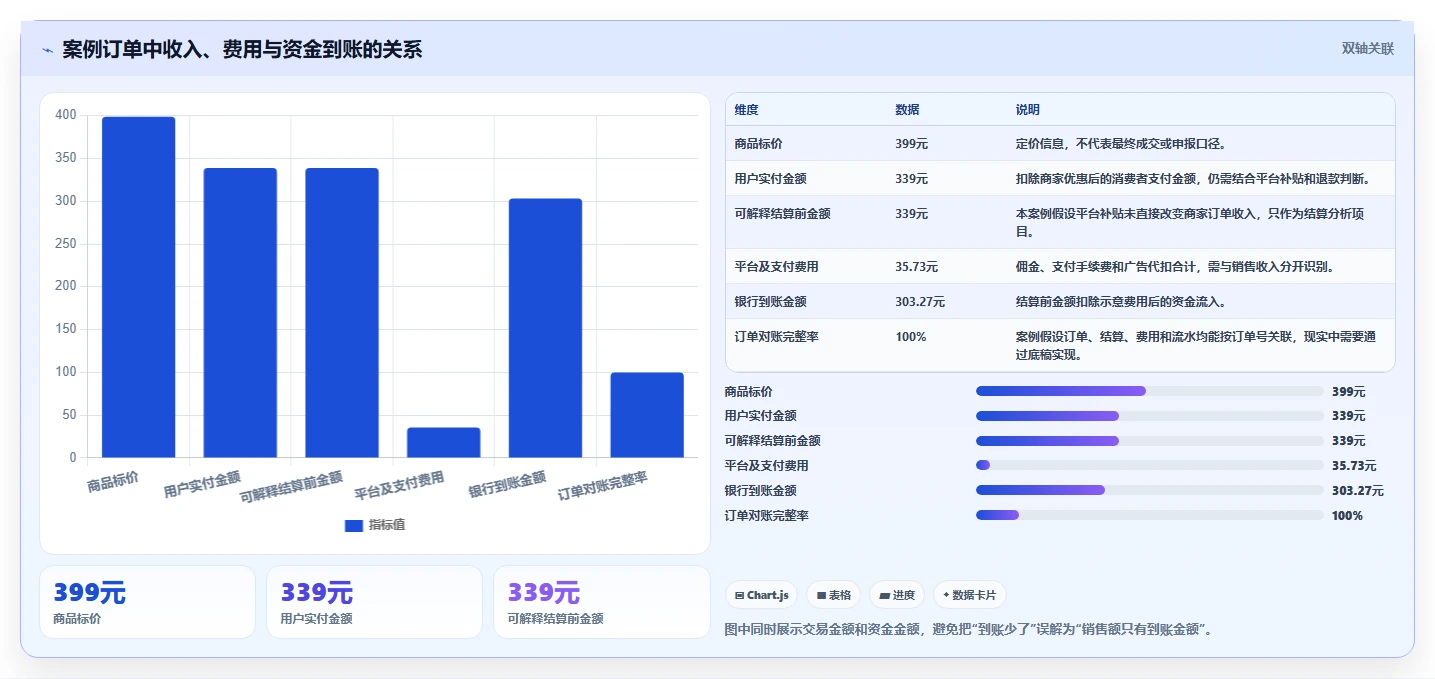Click the 可解释结算前金额 bar in the chart

[342, 313]
